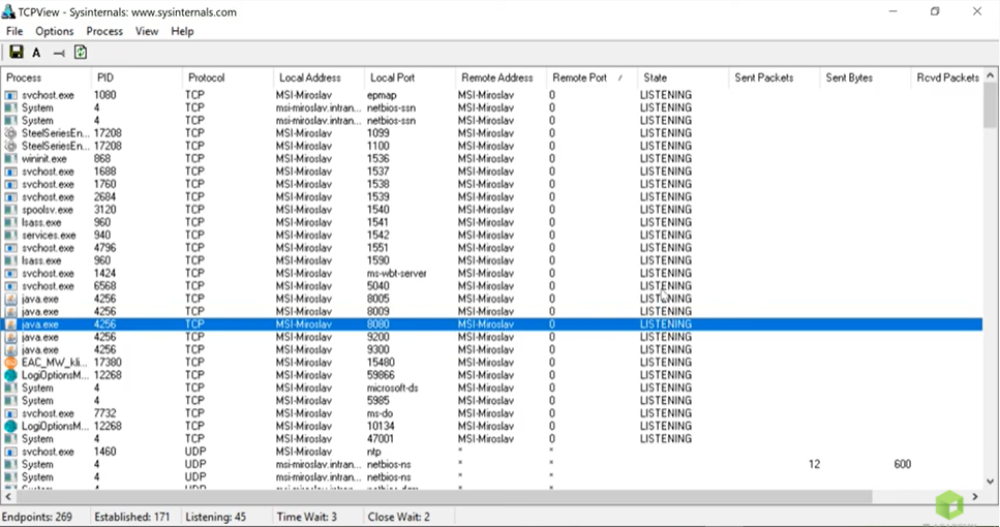This screenshot has height=527, width=1000.
Task: Click the LogiOptions icon on port 59866
Action: [11, 376]
